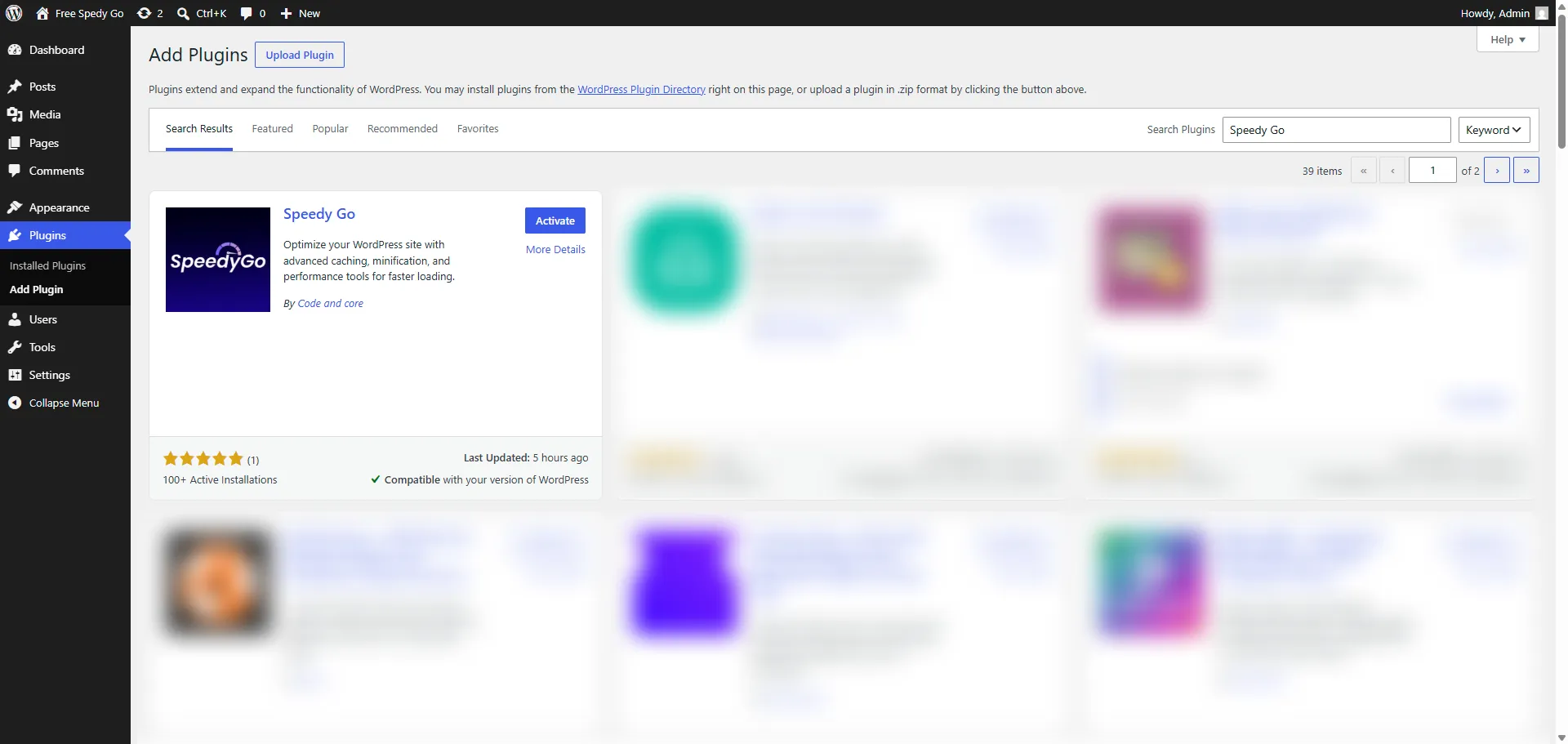Click the compatibility checkmark icon

point(376,479)
